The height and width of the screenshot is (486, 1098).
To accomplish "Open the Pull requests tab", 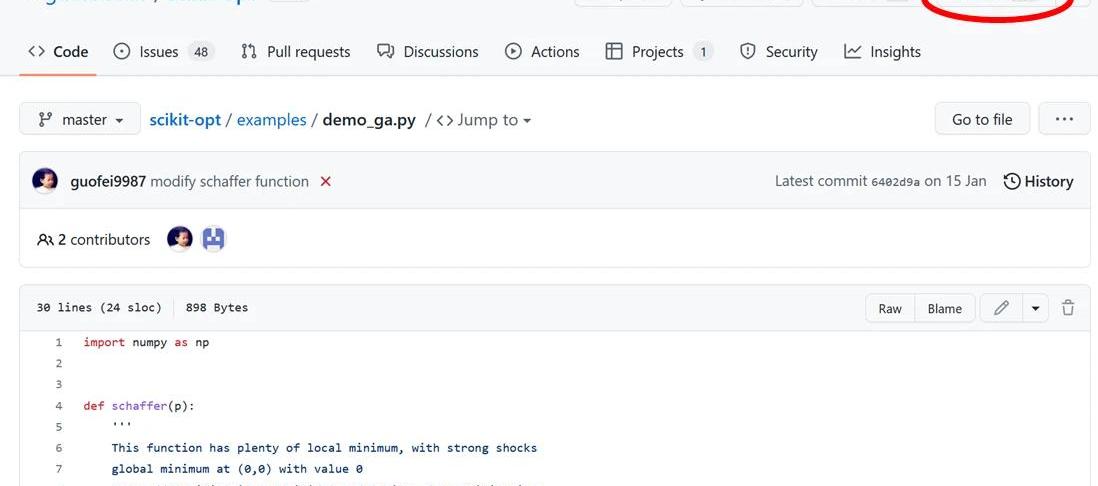I will click(x=296, y=52).
